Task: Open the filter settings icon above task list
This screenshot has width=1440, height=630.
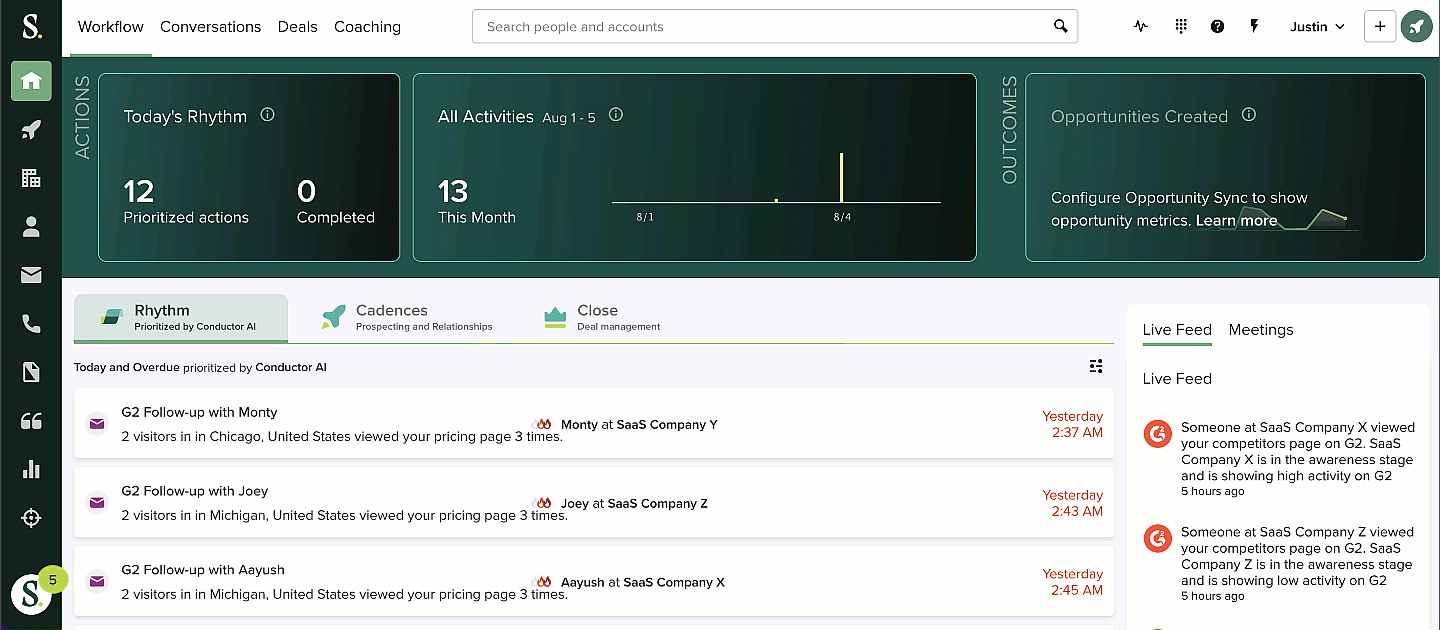Action: [1096, 366]
